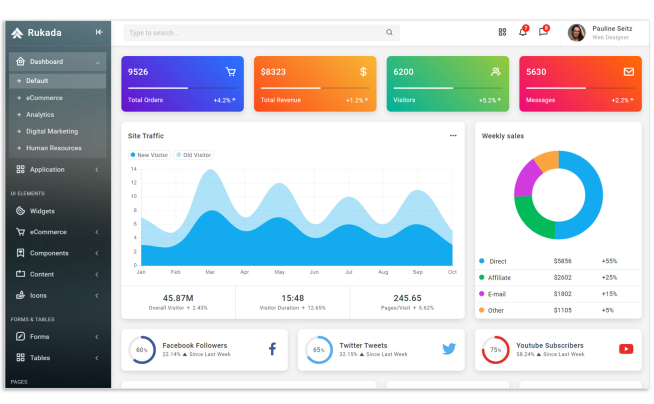Click the envelope icon on Messages card

[628, 72]
